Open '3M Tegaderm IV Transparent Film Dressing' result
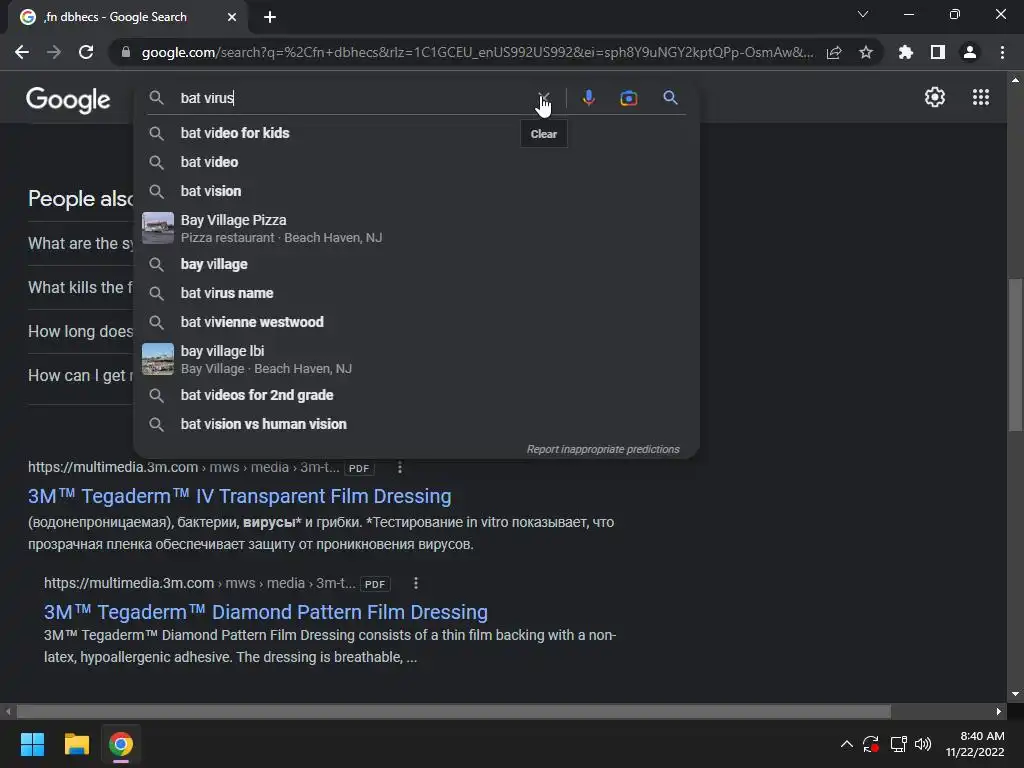Screen dimensions: 1024x768 [240, 496]
